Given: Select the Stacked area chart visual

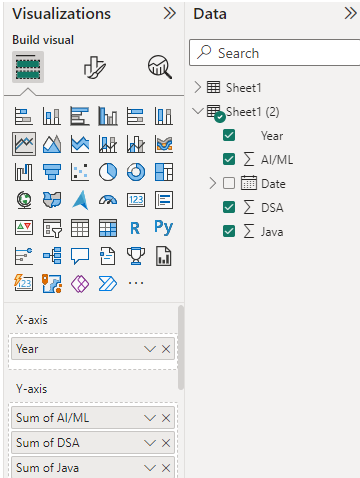Looking at the screenshot, I should (x=80, y=144).
